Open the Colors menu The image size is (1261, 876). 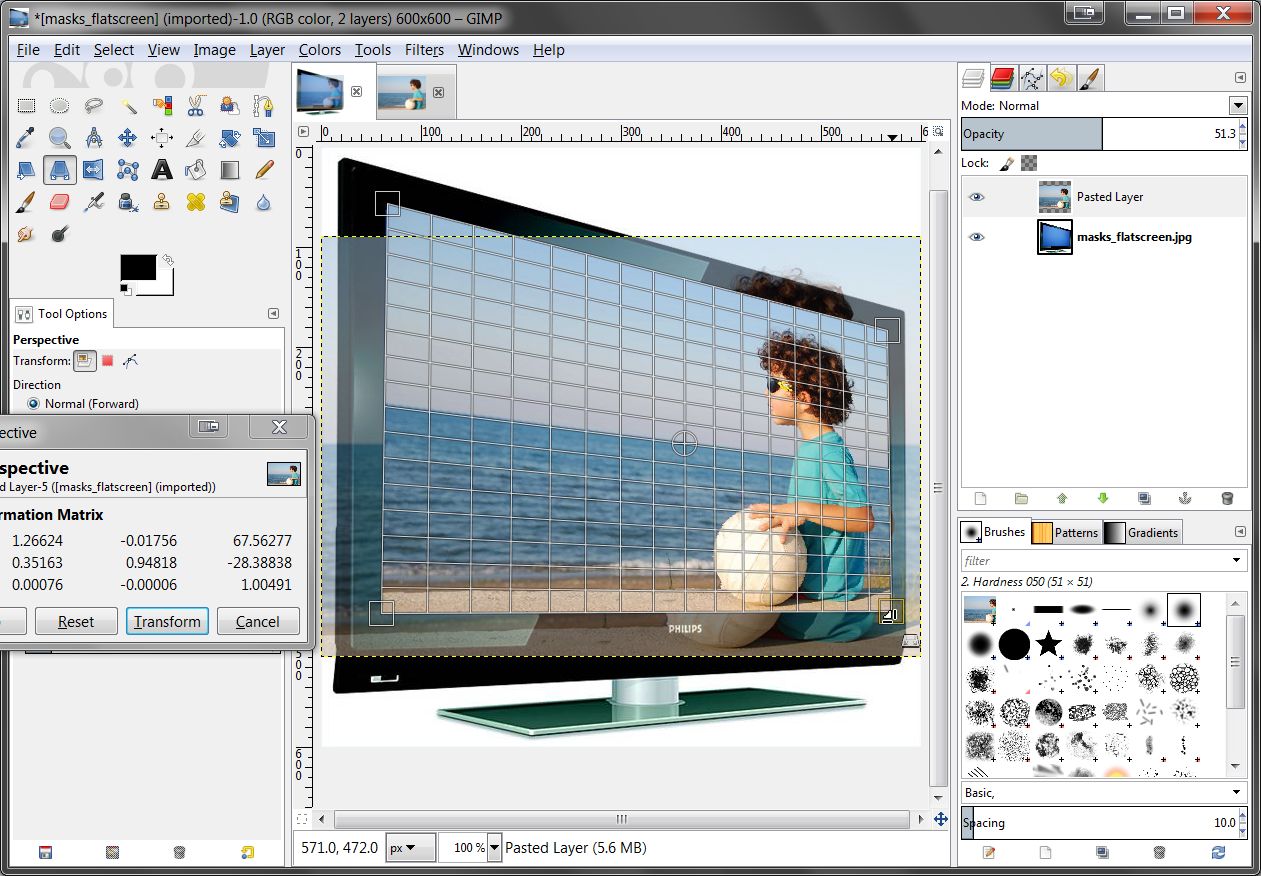tap(320, 50)
